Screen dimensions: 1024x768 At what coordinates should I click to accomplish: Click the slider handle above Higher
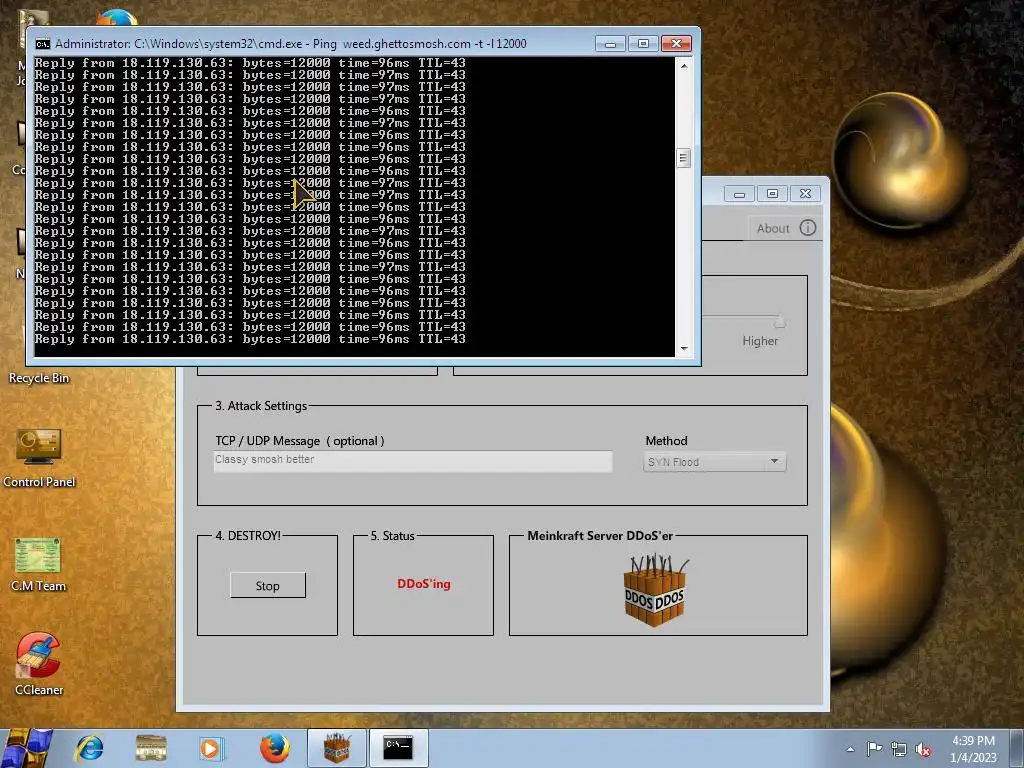point(779,321)
